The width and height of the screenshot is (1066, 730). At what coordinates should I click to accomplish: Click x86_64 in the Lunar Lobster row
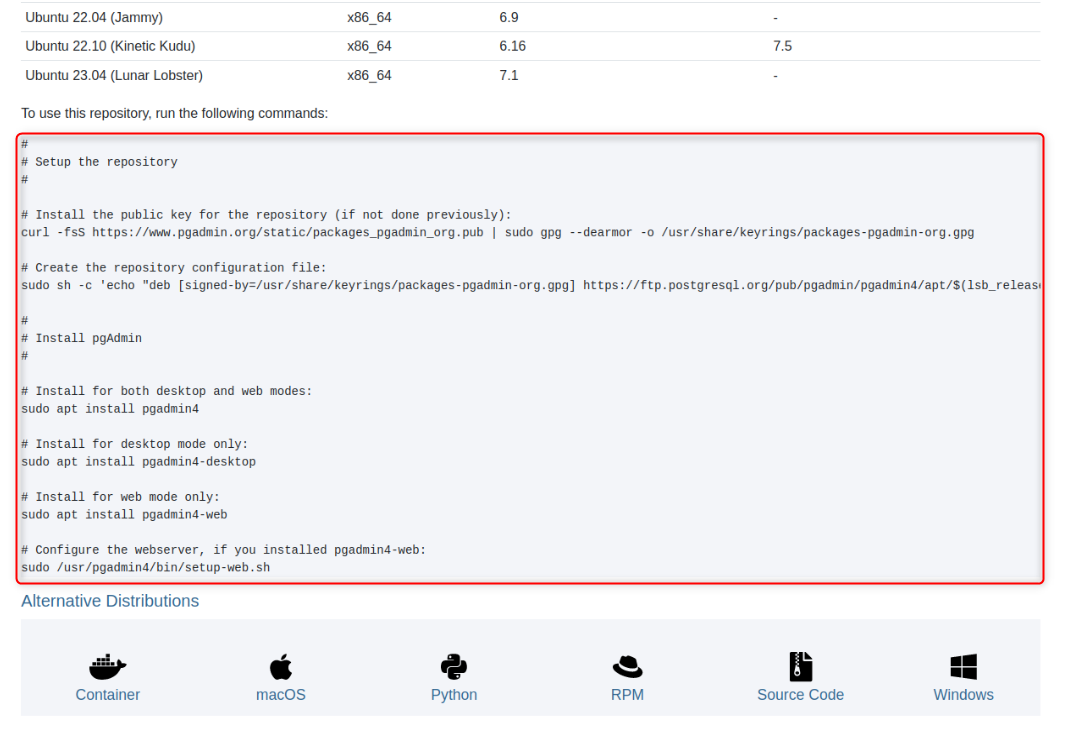[x=369, y=75]
